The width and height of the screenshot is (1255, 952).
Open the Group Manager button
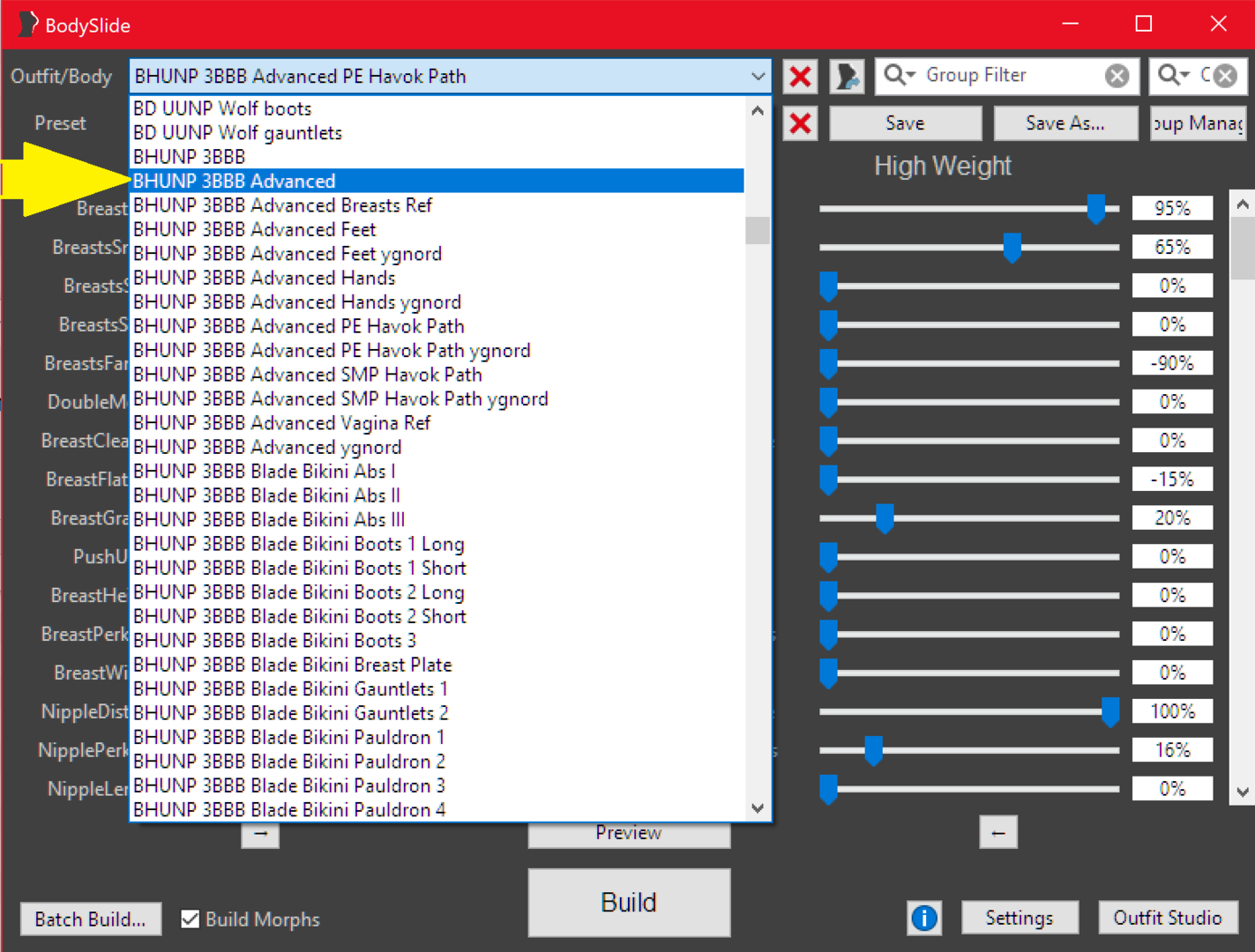(x=1199, y=123)
